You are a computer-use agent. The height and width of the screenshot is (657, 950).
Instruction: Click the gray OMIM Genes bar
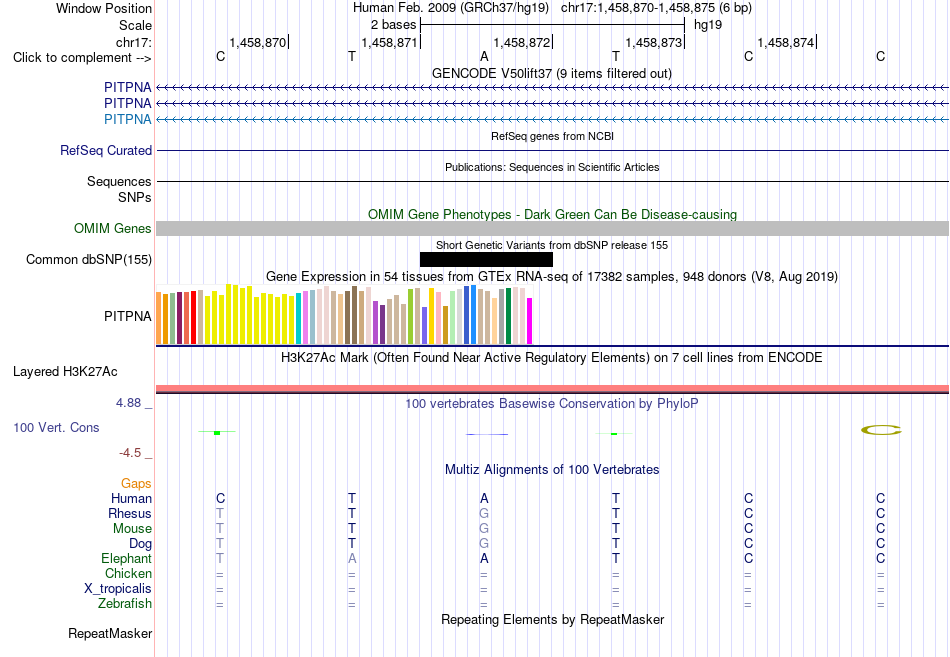[552, 228]
